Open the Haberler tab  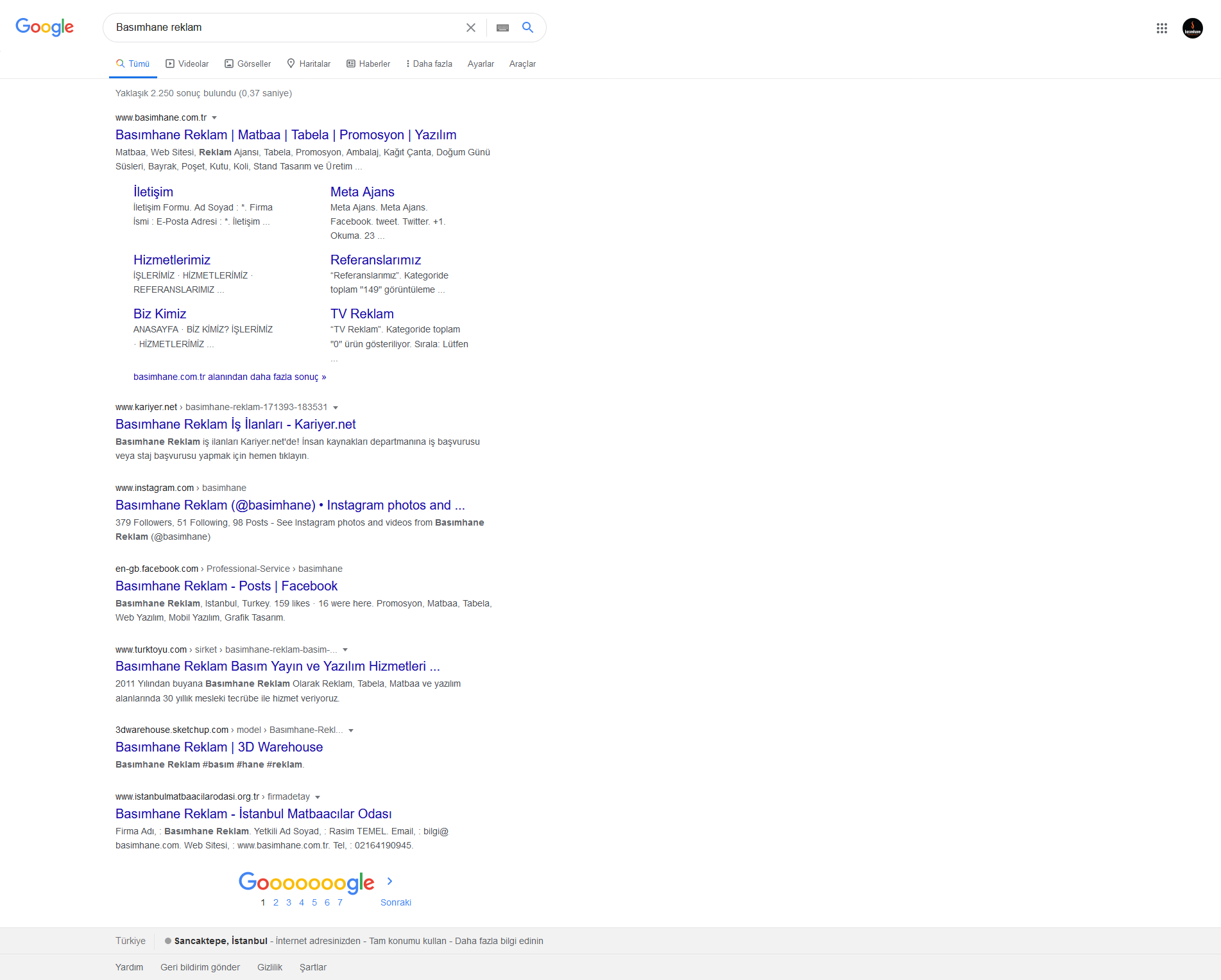coord(368,64)
